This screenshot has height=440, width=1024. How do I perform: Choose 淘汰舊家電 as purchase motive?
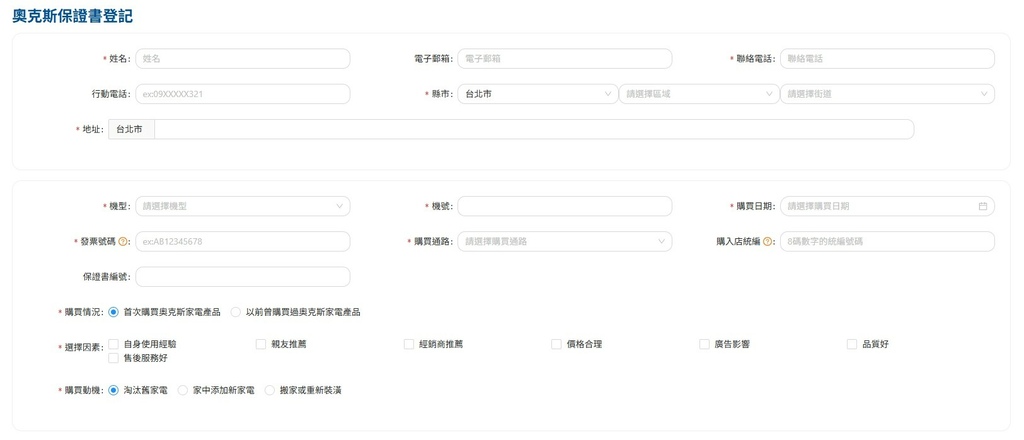point(114,390)
